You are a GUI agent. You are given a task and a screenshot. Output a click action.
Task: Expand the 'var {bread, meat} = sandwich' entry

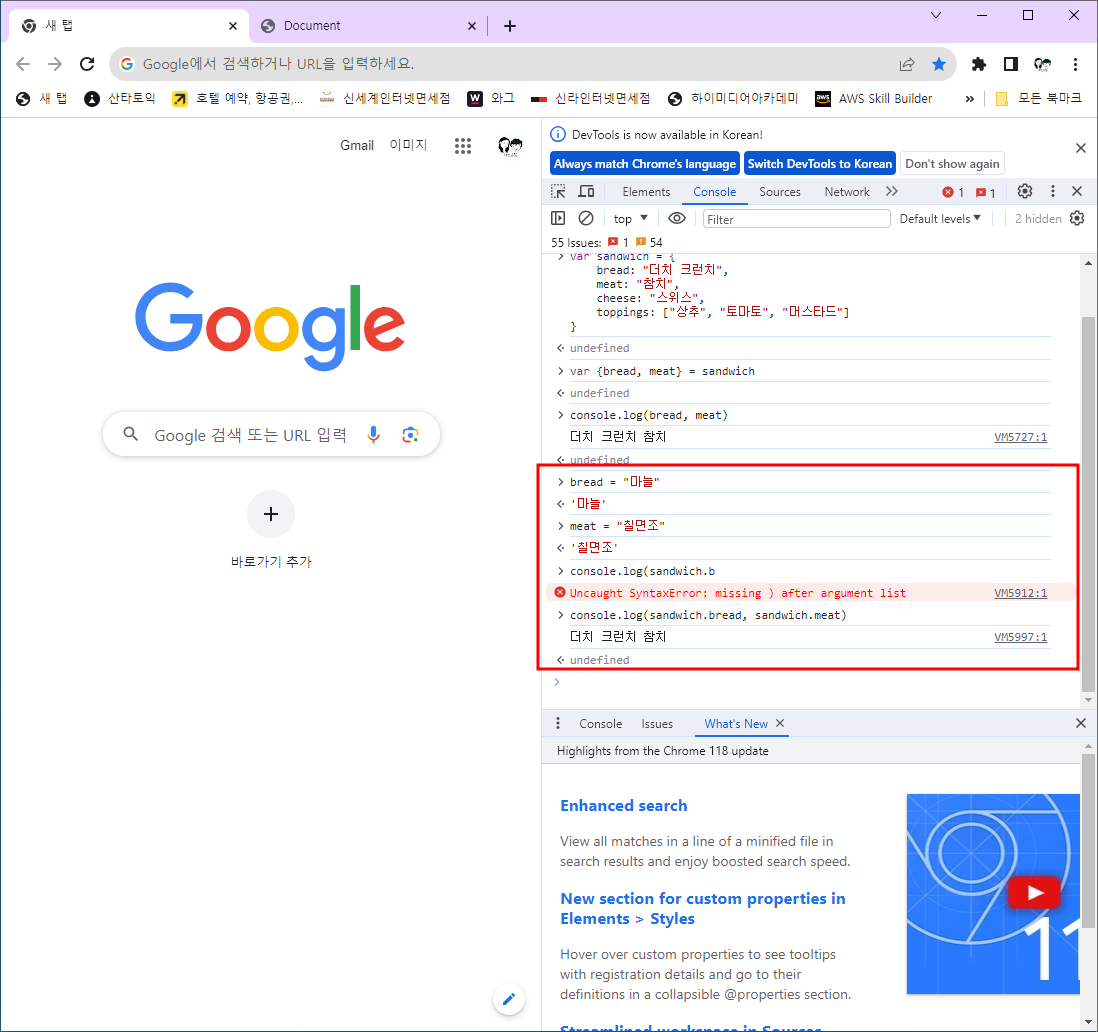pos(560,371)
